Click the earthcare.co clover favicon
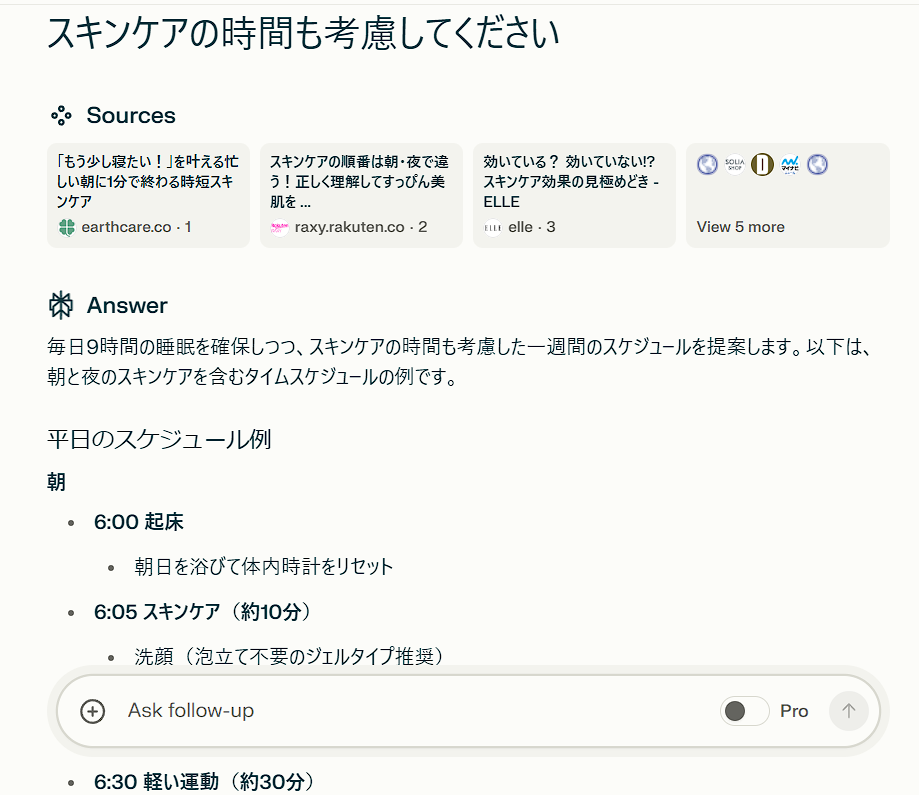Image resolution: width=919 pixels, height=795 pixels. [x=67, y=227]
